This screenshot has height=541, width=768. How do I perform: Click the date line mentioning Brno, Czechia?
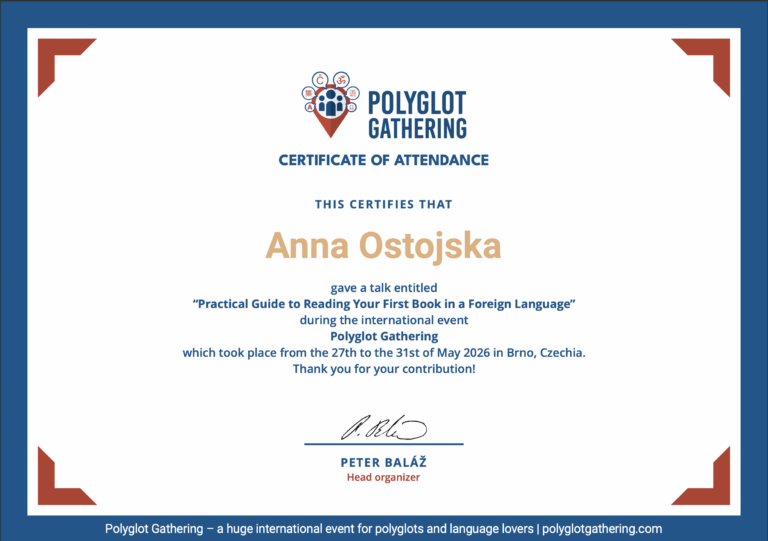pyautogui.click(x=384, y=353)
